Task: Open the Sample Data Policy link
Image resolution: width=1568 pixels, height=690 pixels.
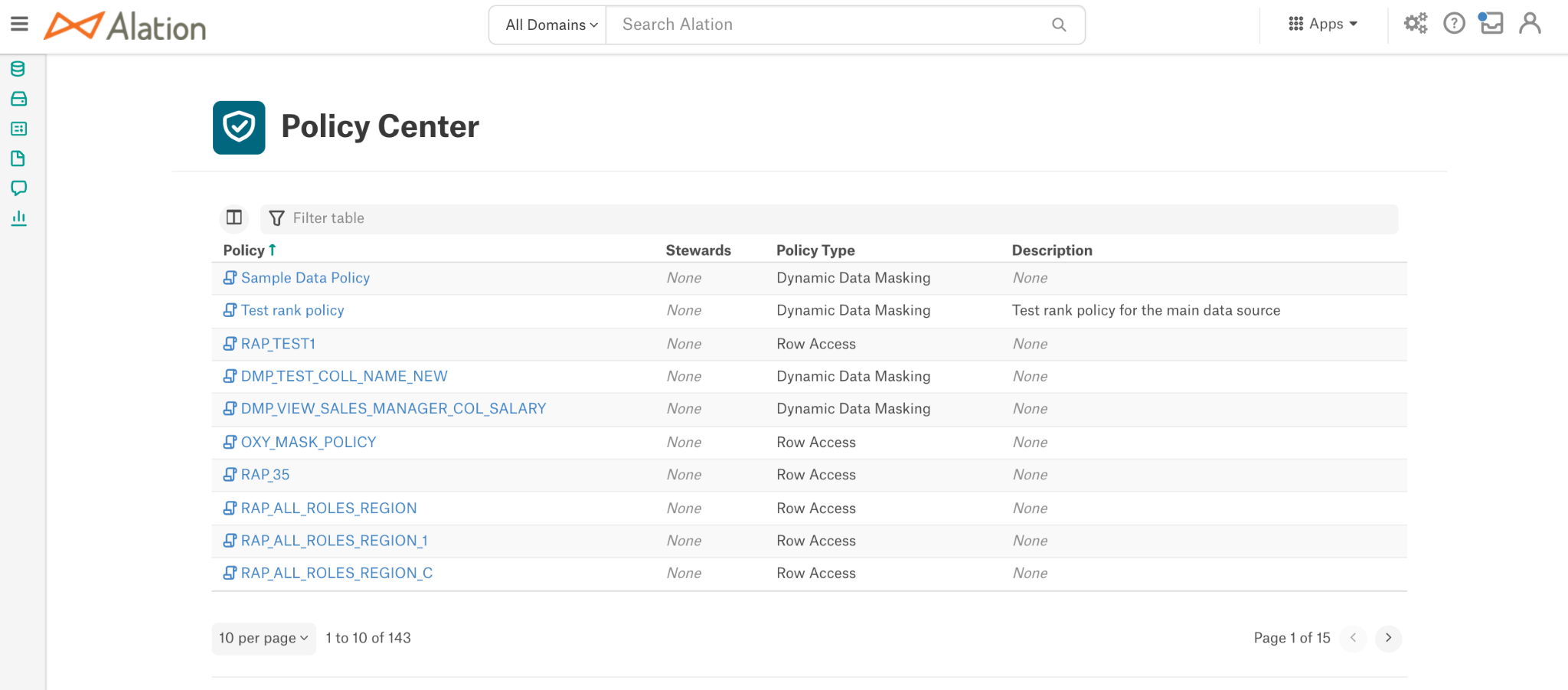Action: coord(305,278)
